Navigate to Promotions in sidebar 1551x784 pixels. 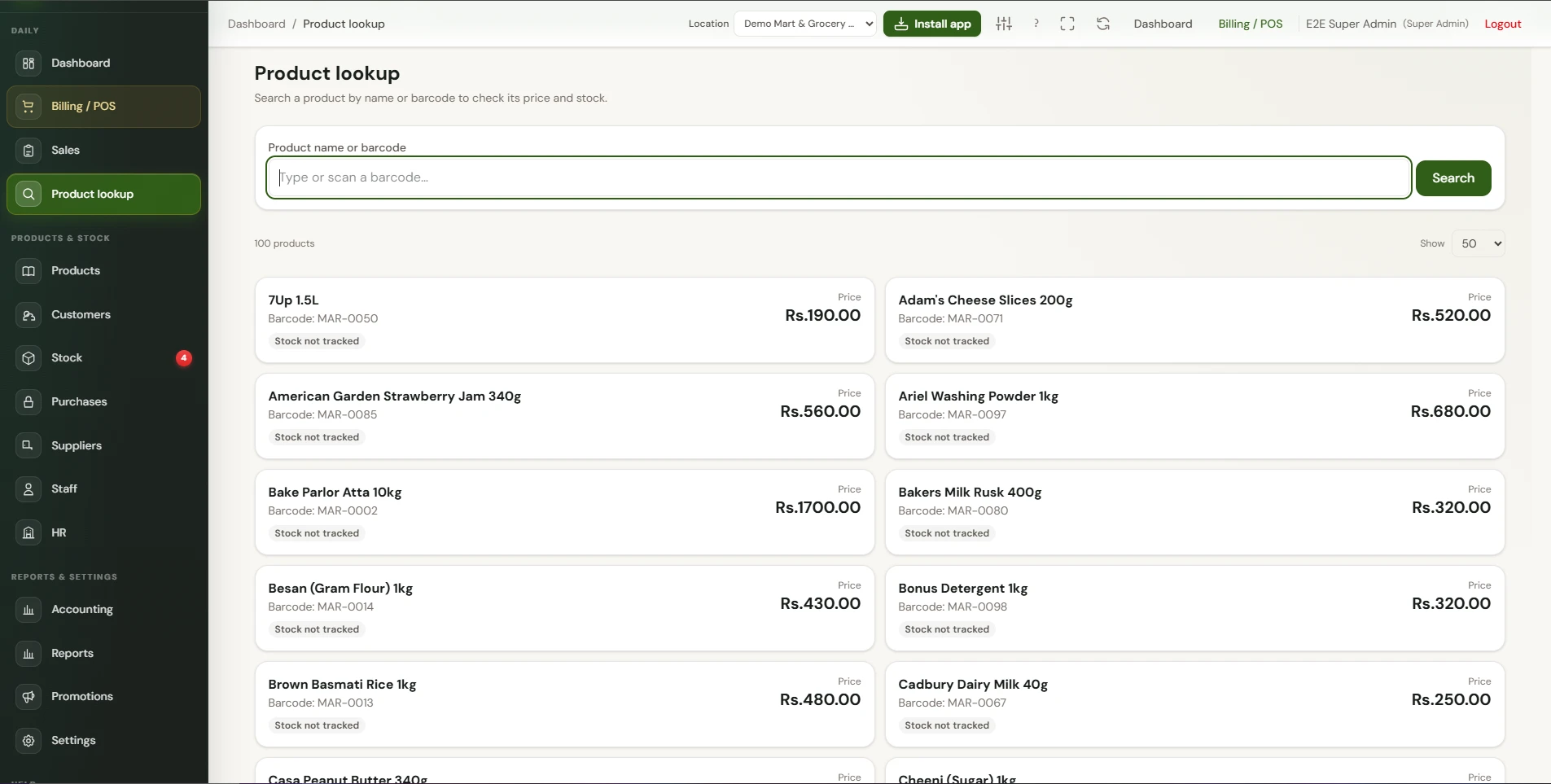103,697
